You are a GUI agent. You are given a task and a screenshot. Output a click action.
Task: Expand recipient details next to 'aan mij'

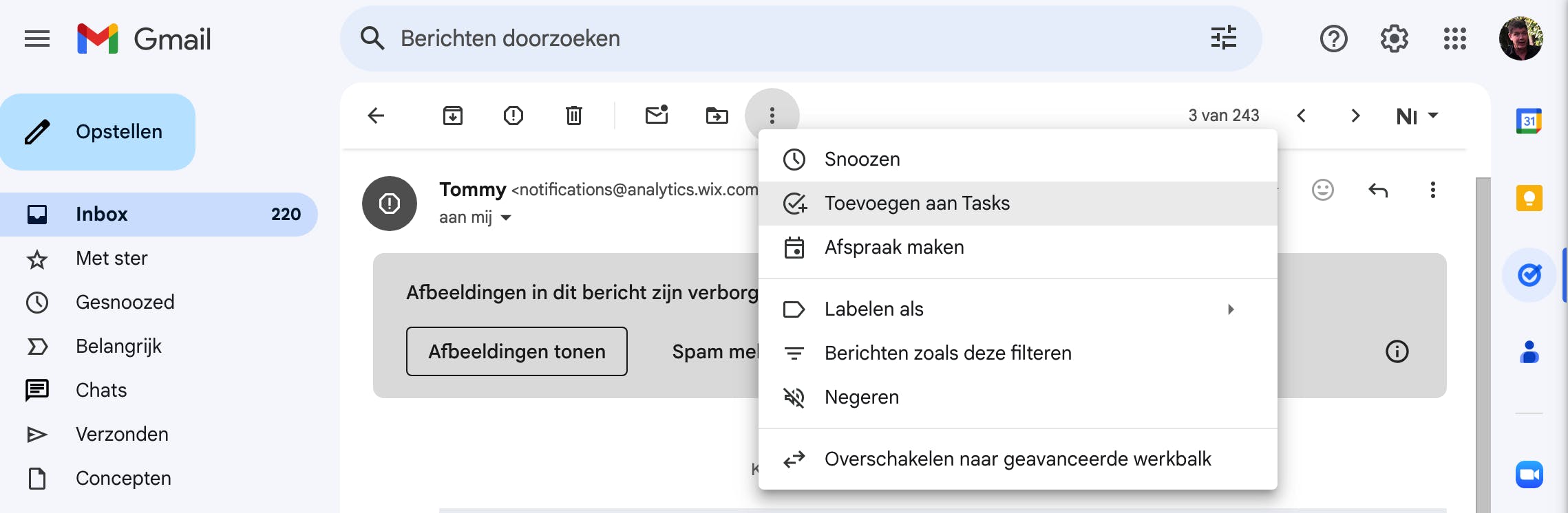point(506,218)
